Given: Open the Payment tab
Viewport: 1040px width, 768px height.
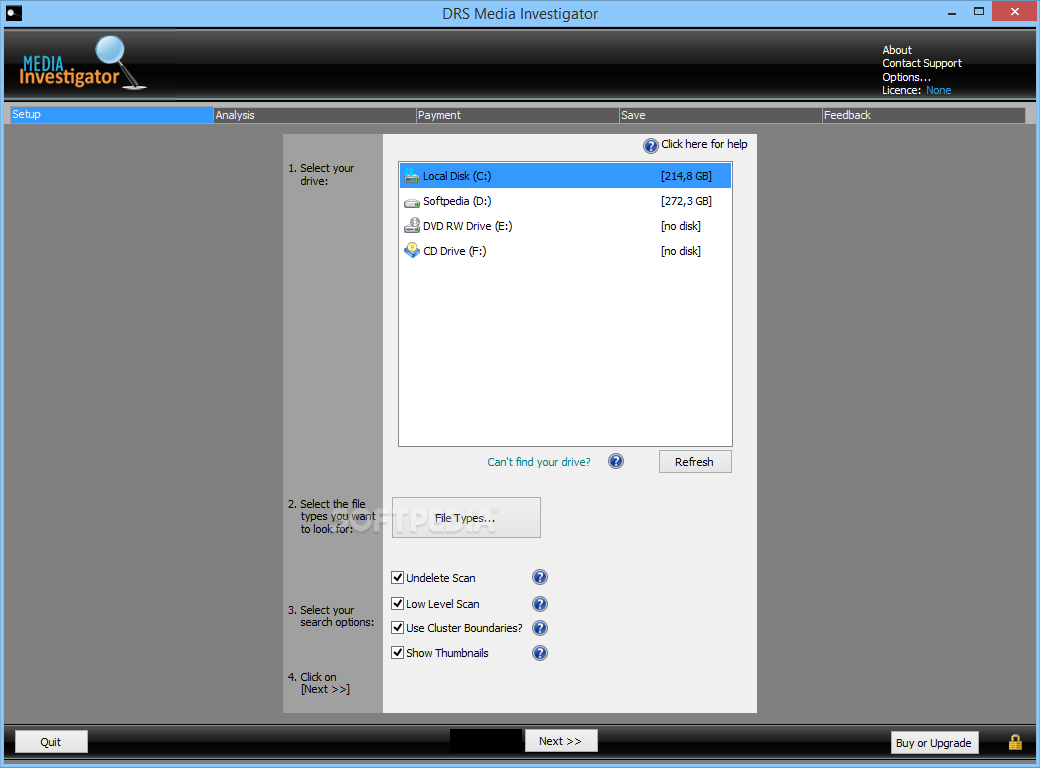Looking at the screenshot, I should (517, 115).
